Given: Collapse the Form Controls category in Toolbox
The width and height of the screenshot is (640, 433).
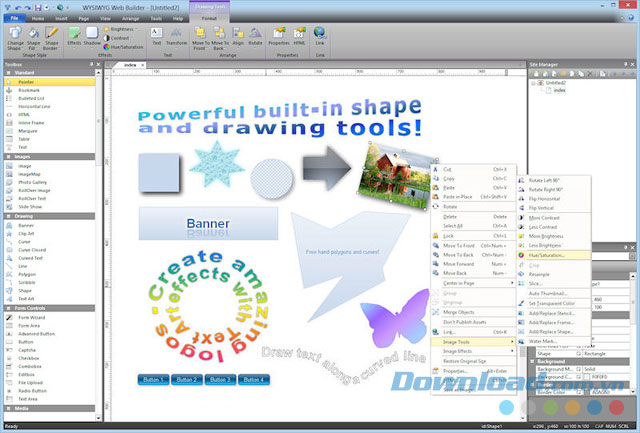Looking at the screenshot, I should tap(8, 308).
